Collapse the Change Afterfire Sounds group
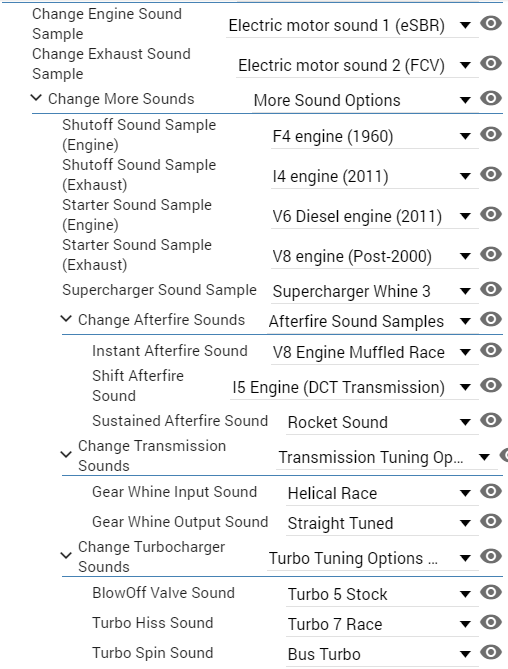Screen dimensions: 508x669 [66, 319]
